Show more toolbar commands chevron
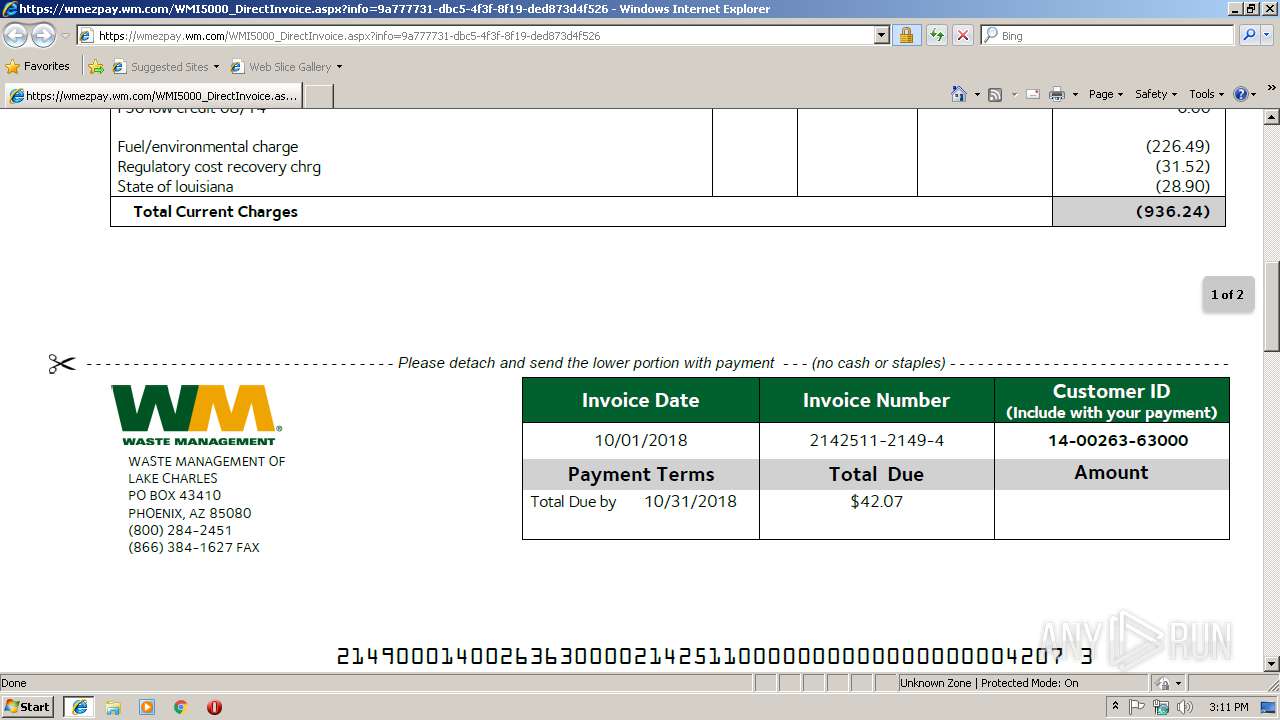The height and width of the screenshot is (720, 1280). click(x=1271, y=89)
